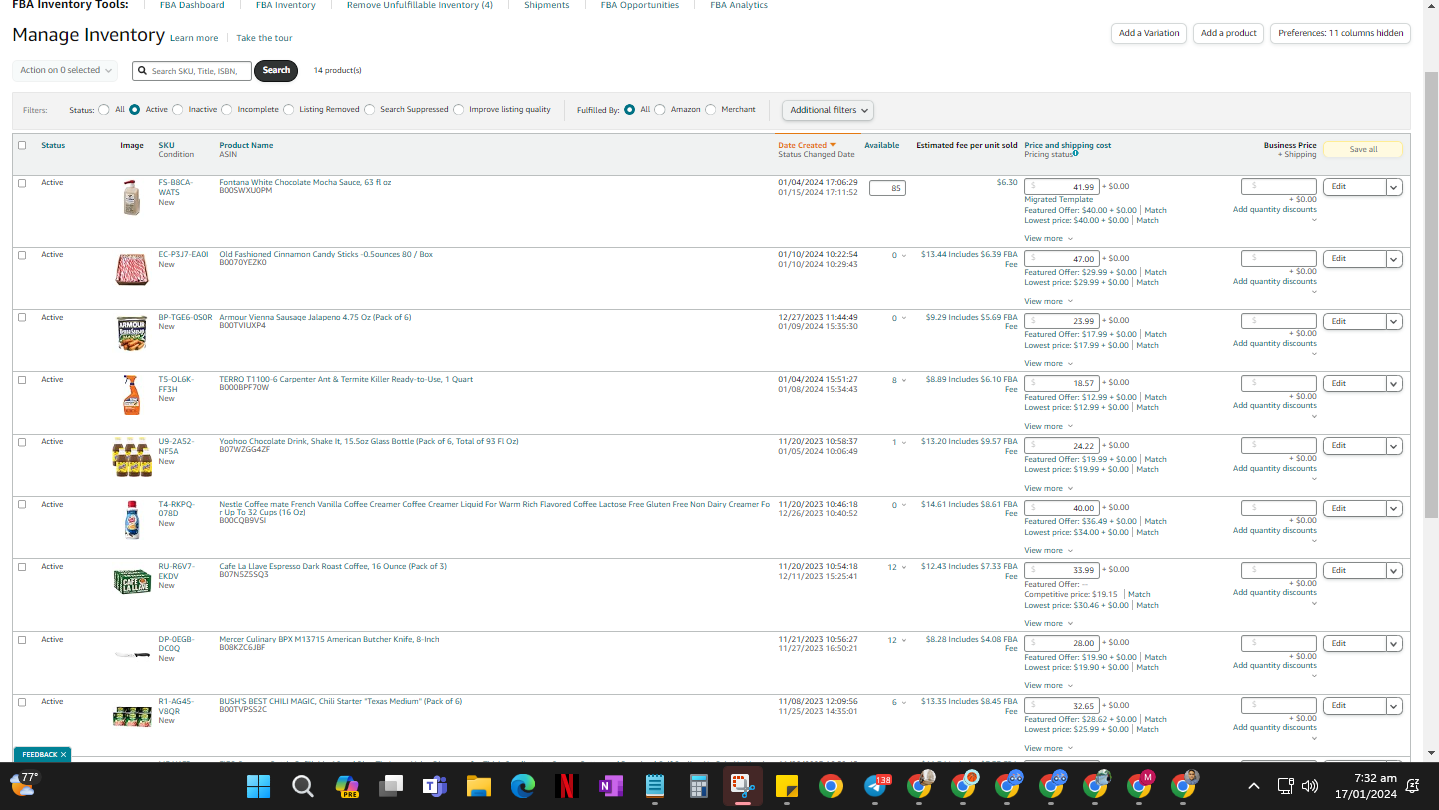Screen dimensions: 1439x810
Task: Click the black Search button
Action: click(x=276, y=70)
